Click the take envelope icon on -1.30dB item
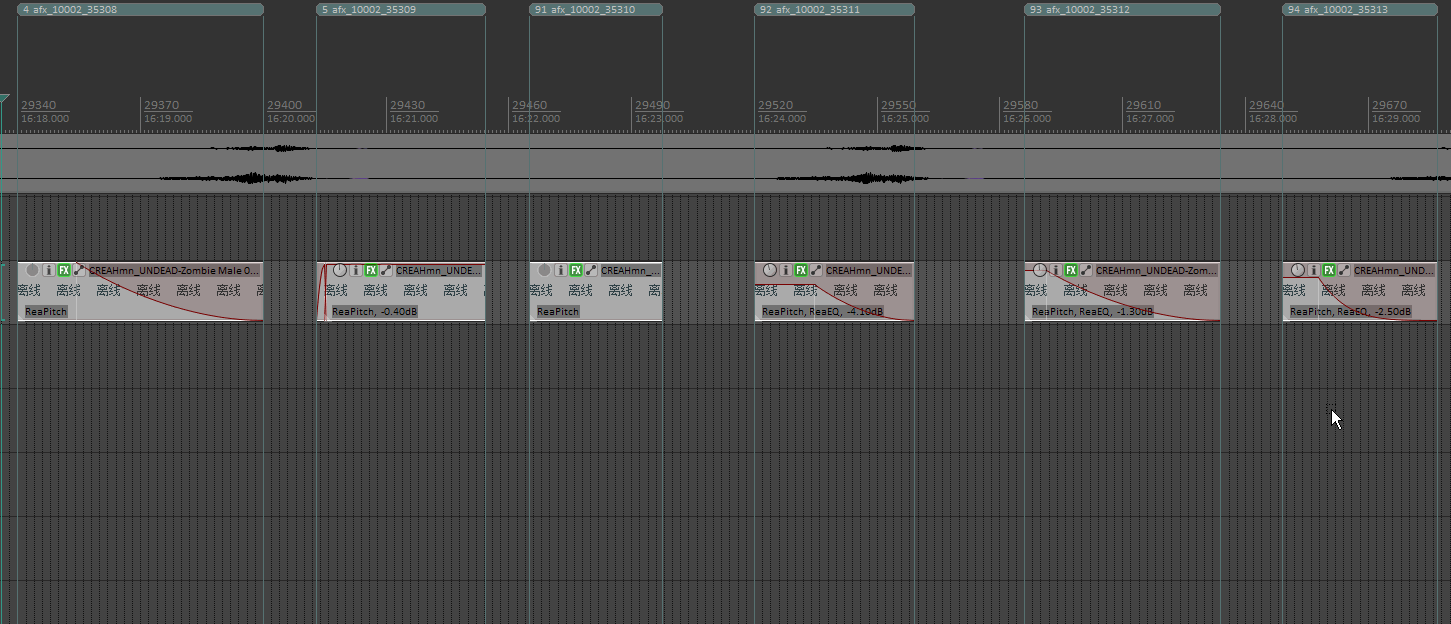Image resolution: width=1451 pixels, height=624 pixels. click(1086, 270)
